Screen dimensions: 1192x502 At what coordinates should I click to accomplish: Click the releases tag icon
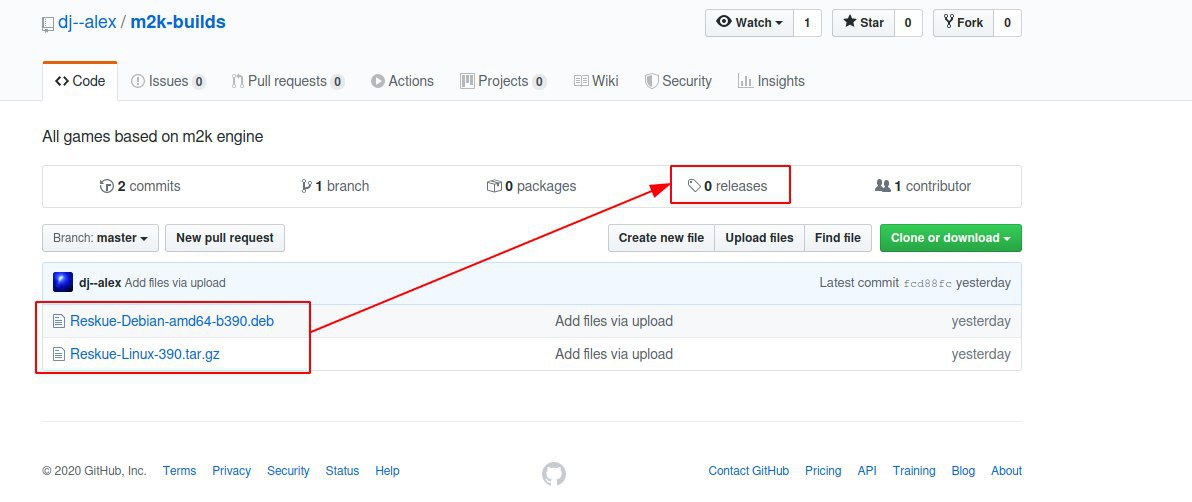click(x=694, y=186)
